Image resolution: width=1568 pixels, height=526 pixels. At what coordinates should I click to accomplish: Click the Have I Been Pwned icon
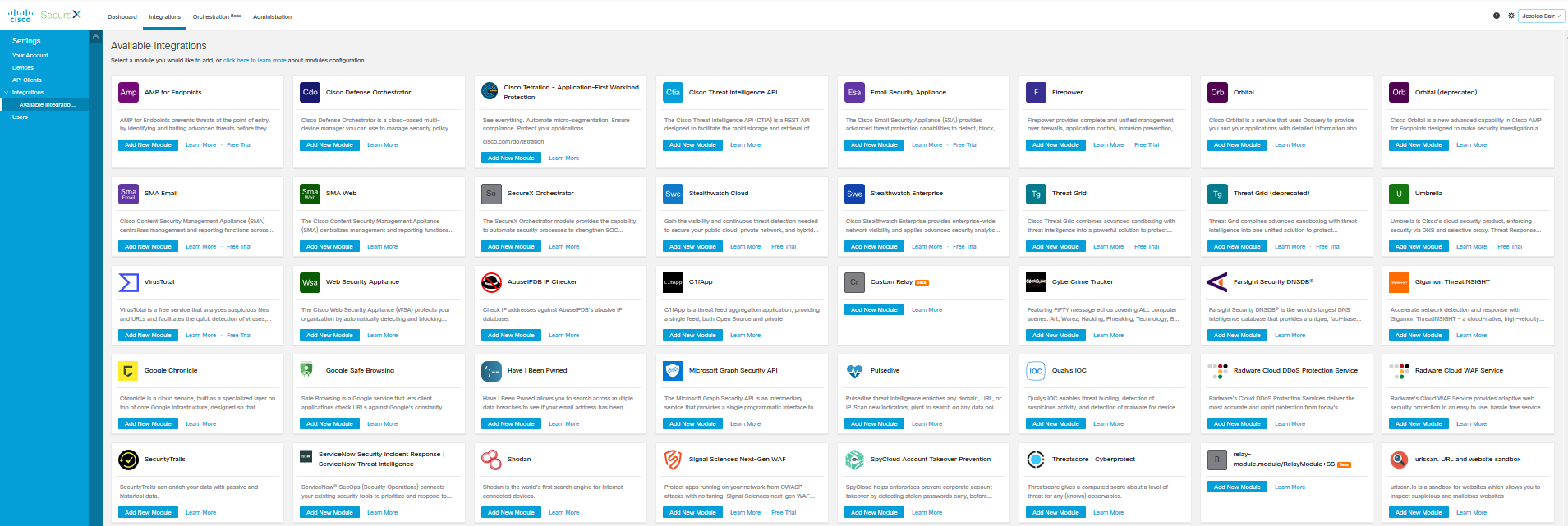(491, 371)
